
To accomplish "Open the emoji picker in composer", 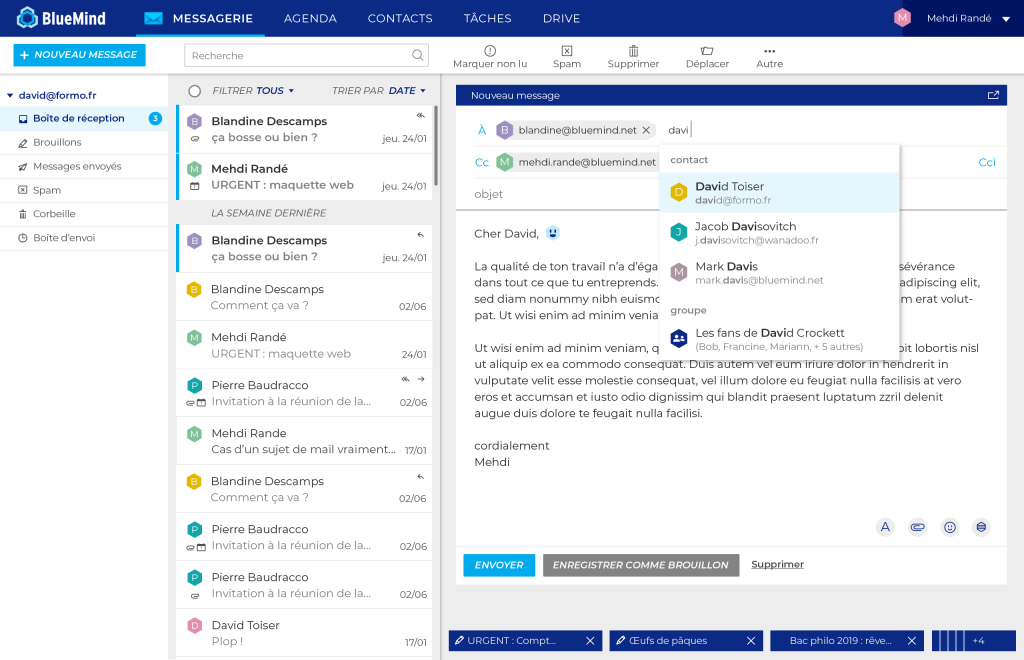I will [x=950, y=527].
